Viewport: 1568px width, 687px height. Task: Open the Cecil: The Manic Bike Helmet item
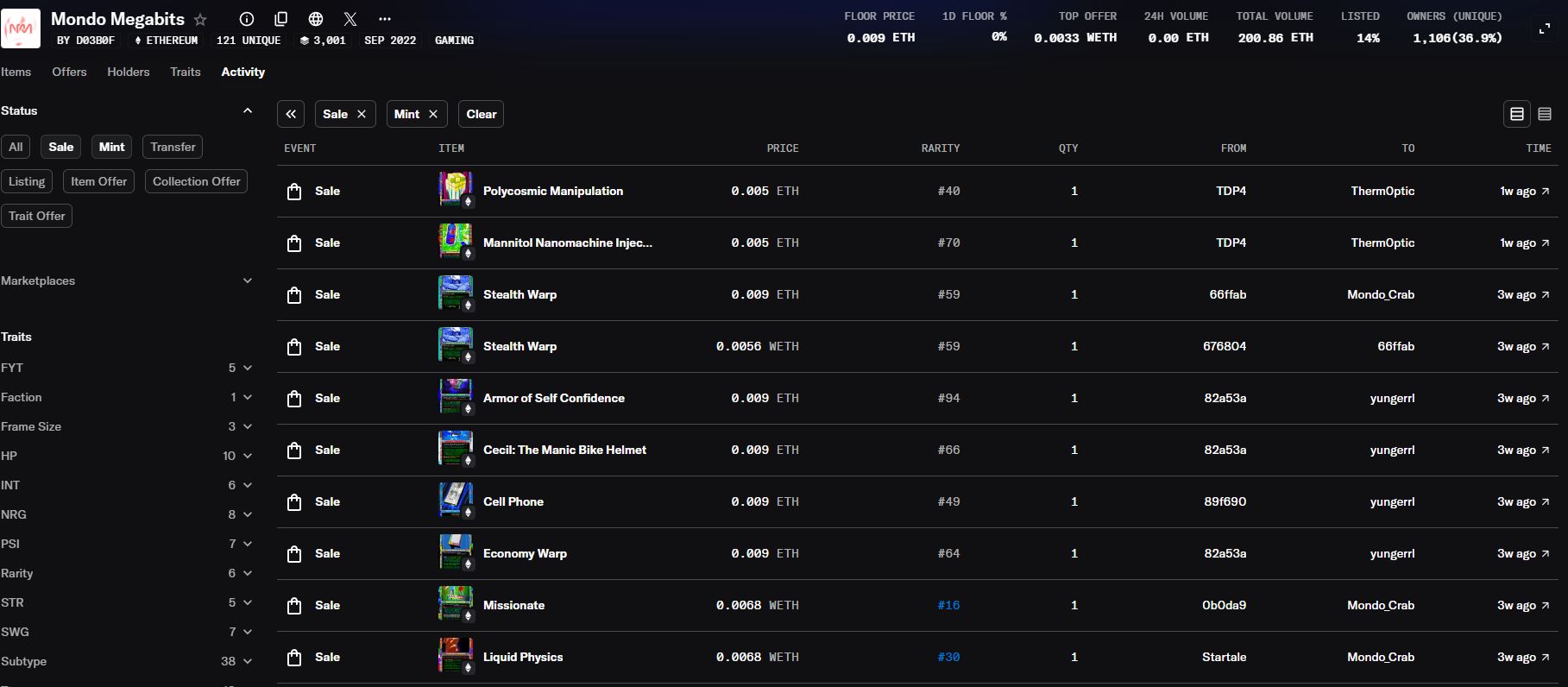564,450
